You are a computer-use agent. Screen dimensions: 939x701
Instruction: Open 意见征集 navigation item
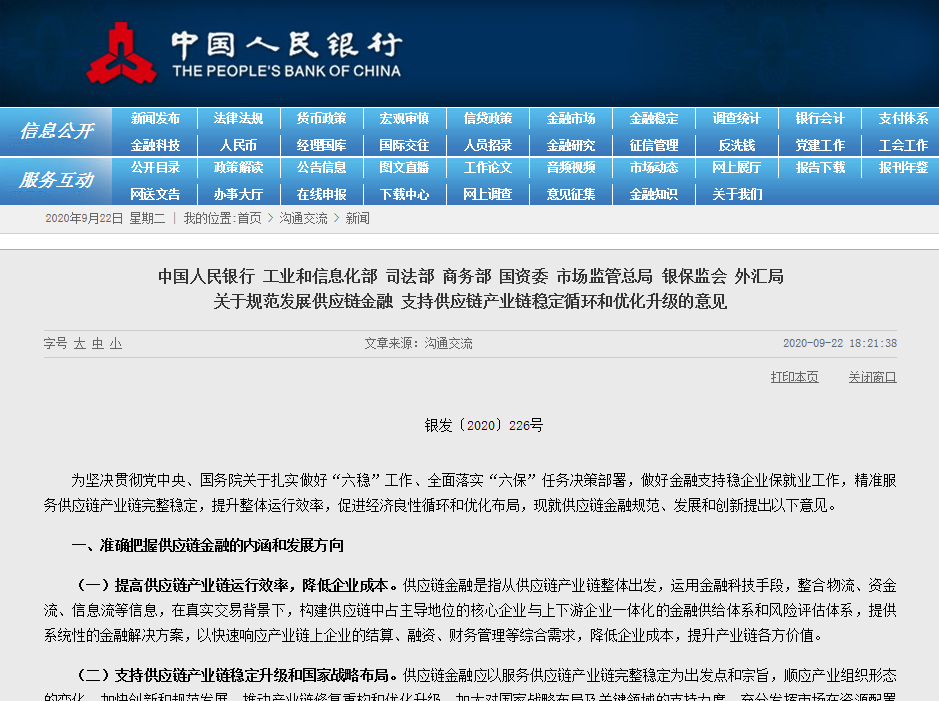point(571,195)
